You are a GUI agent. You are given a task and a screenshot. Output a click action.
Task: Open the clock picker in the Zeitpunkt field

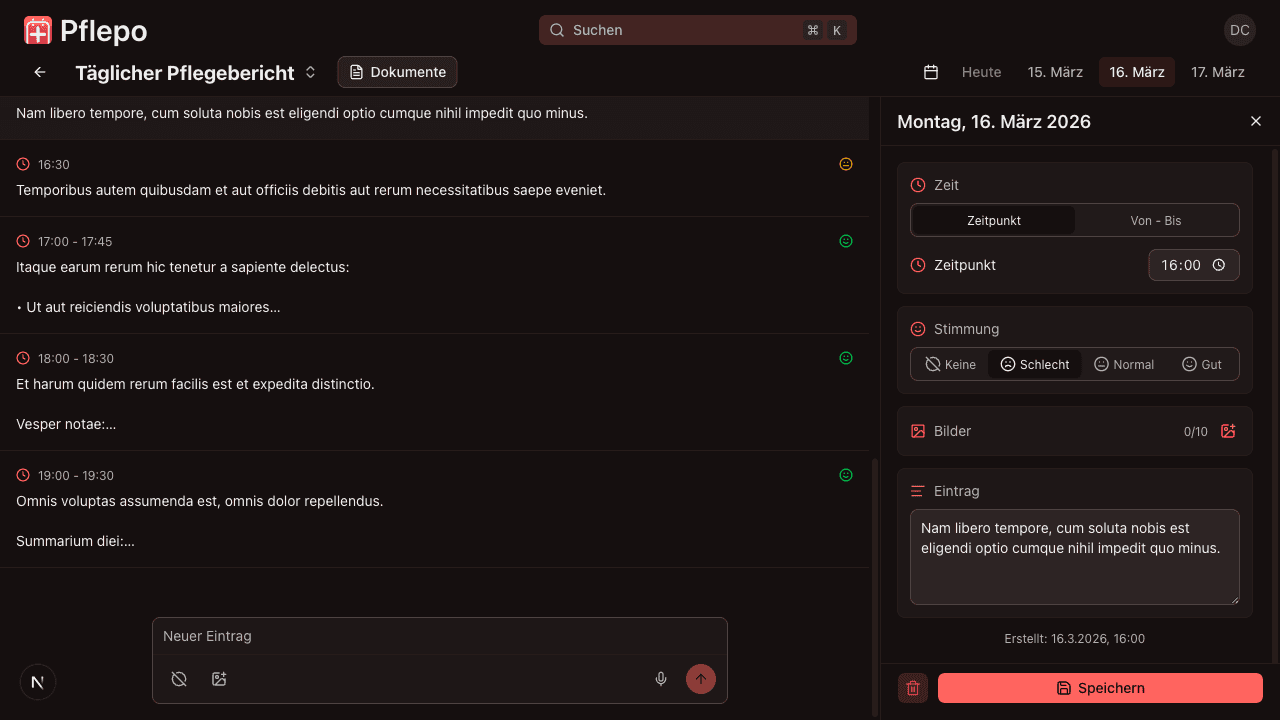tap(1219, 265)
